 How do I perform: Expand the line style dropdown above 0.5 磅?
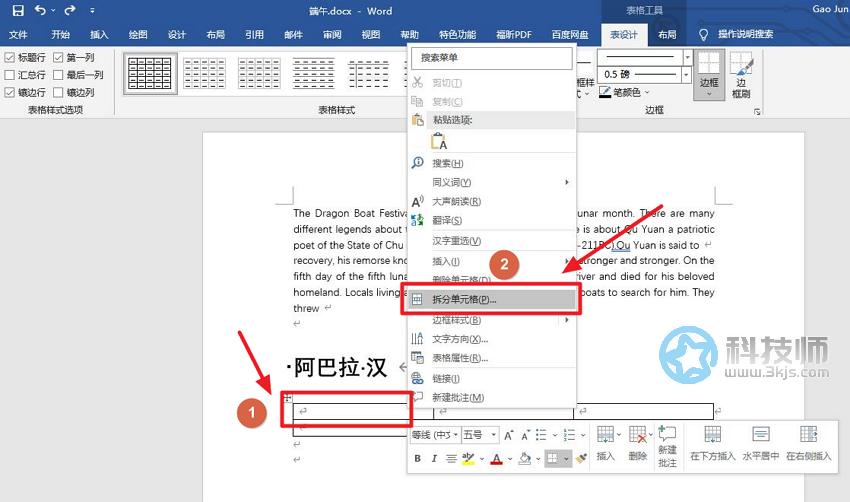coord(687,56)
